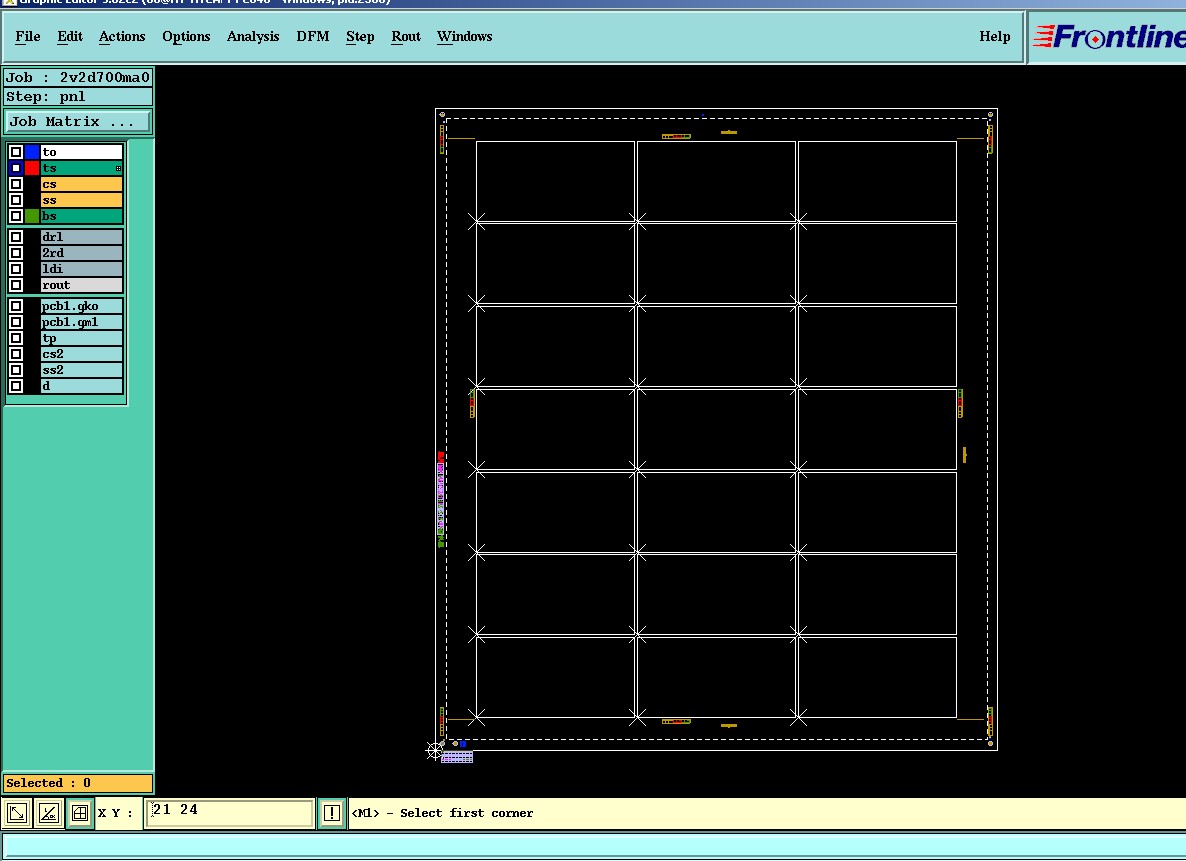
Task: Click the small marker icon on ts row
Action: click(118, 169)
